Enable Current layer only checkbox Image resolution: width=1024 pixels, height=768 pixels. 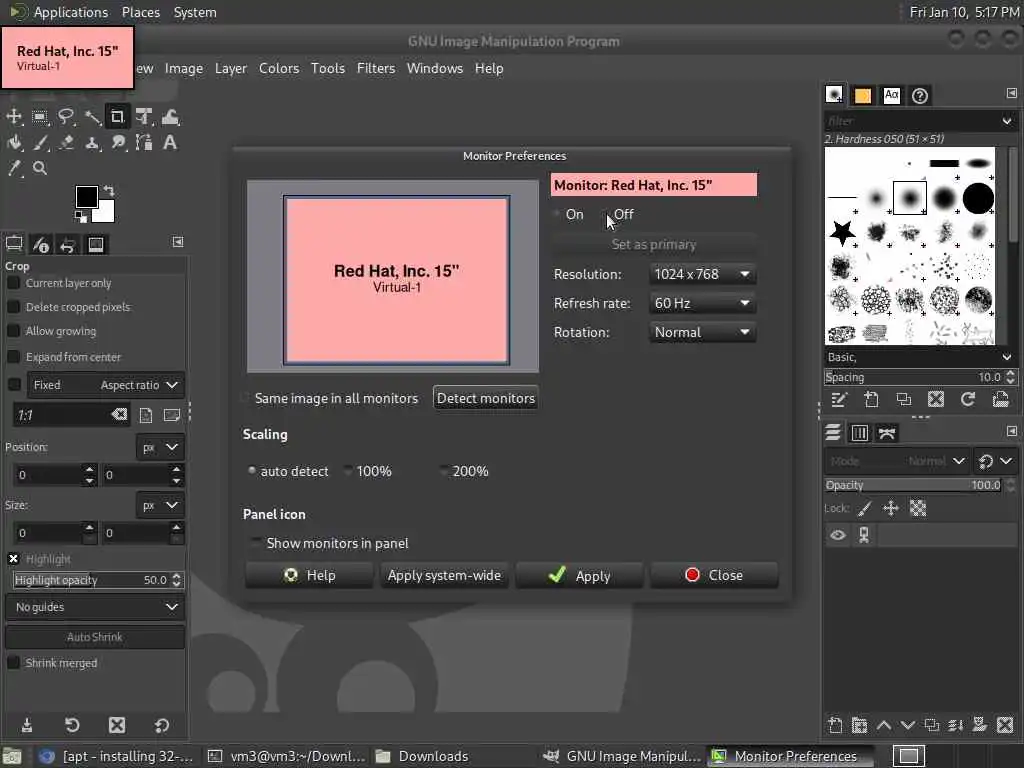13,283
